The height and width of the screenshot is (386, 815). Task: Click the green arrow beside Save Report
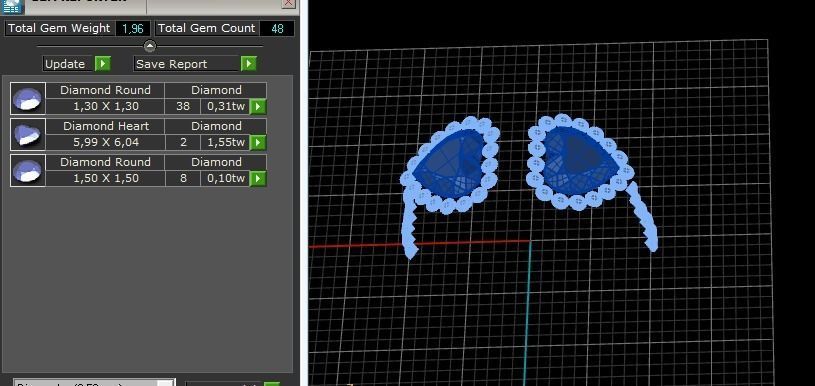click(x=249, y=64)
